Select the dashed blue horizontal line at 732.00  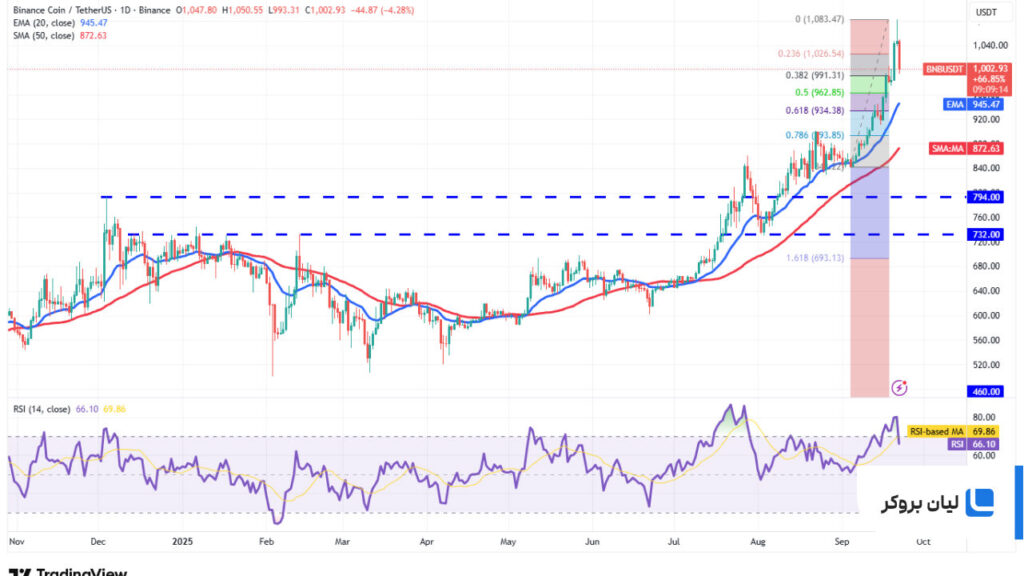pyautogui.click(x=547, y=234)
